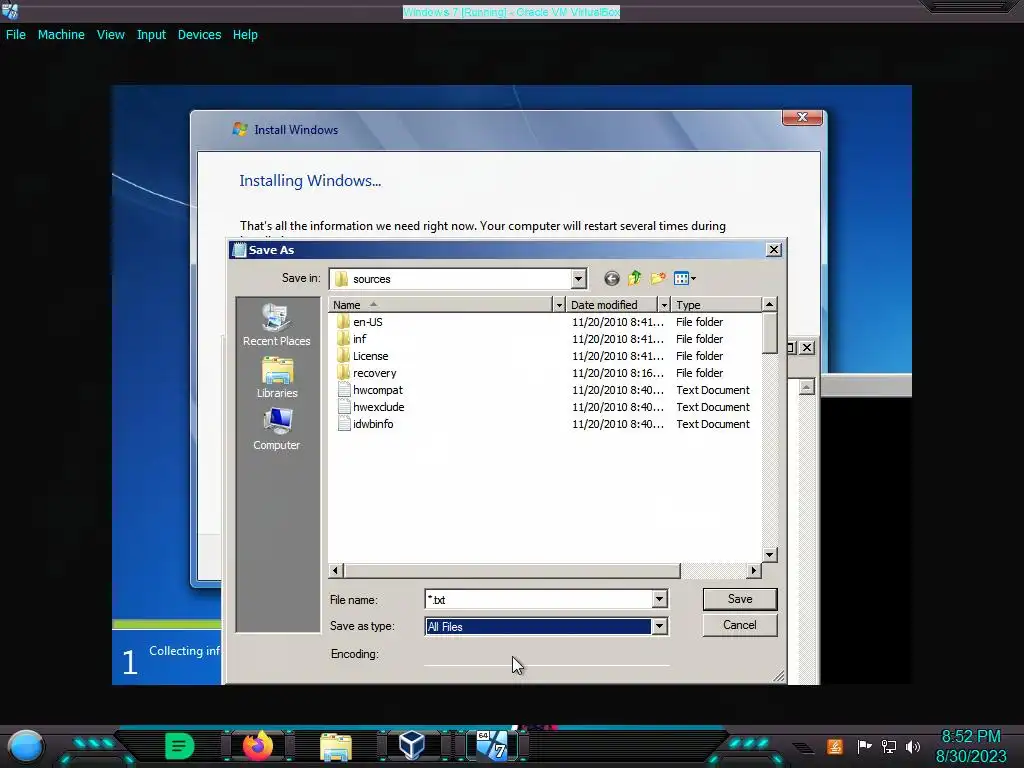Expand the Save in folder dropdown

pyautogui.click(x=578, y=279)
